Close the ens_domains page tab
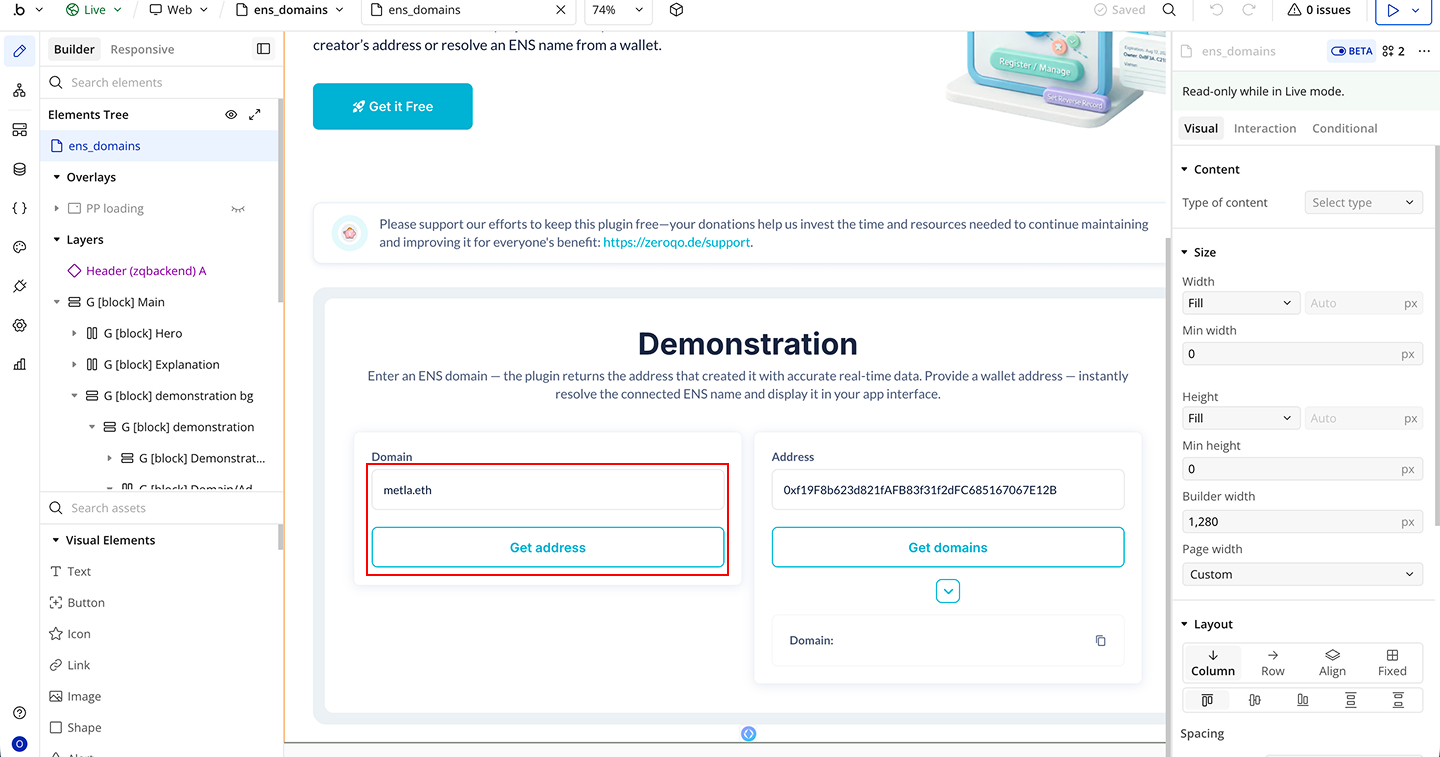Viewport: 1440px width, 757px height. pos(562,10)
